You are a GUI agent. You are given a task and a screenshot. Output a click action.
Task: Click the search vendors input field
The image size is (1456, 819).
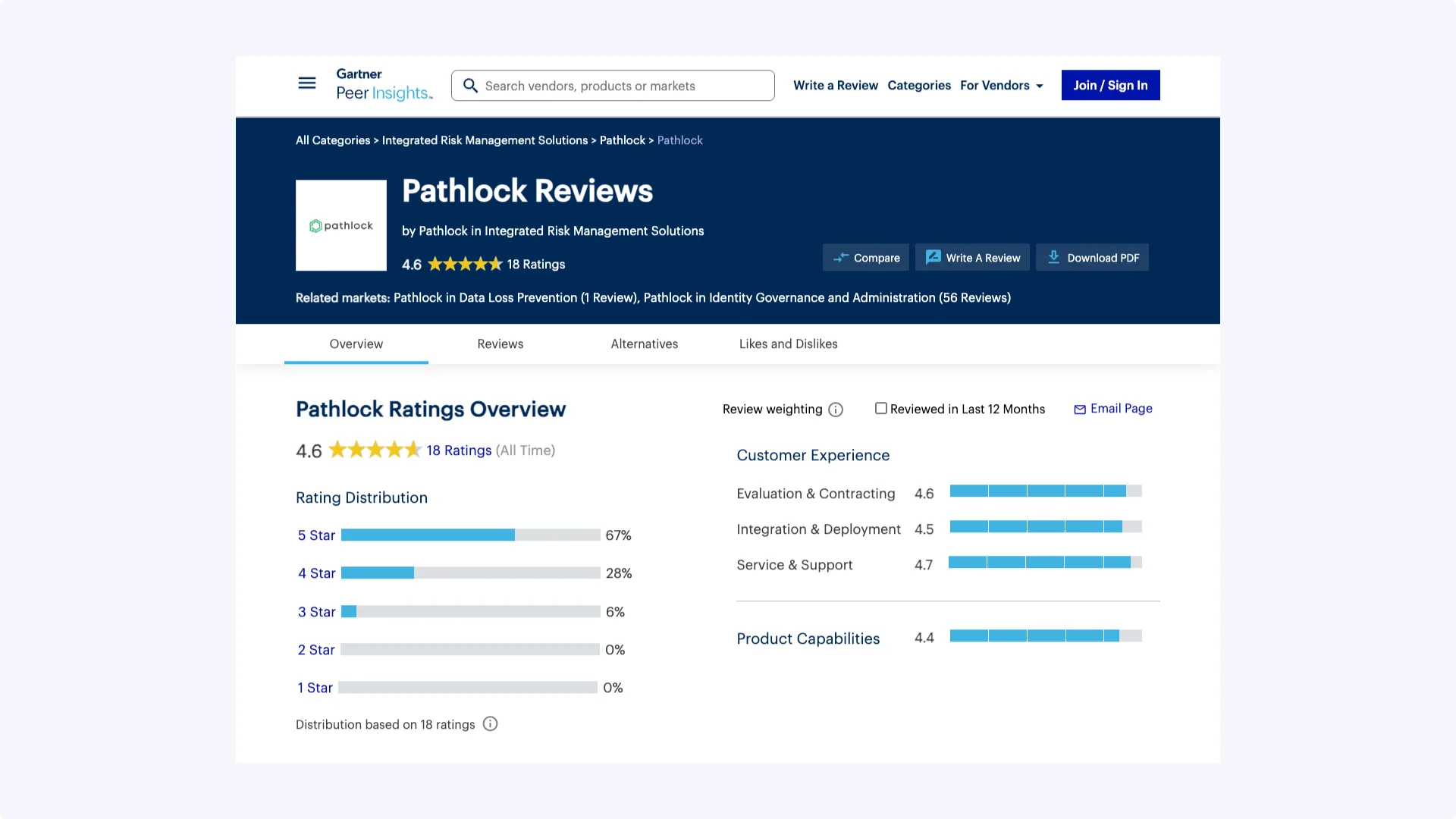point(622,86)
